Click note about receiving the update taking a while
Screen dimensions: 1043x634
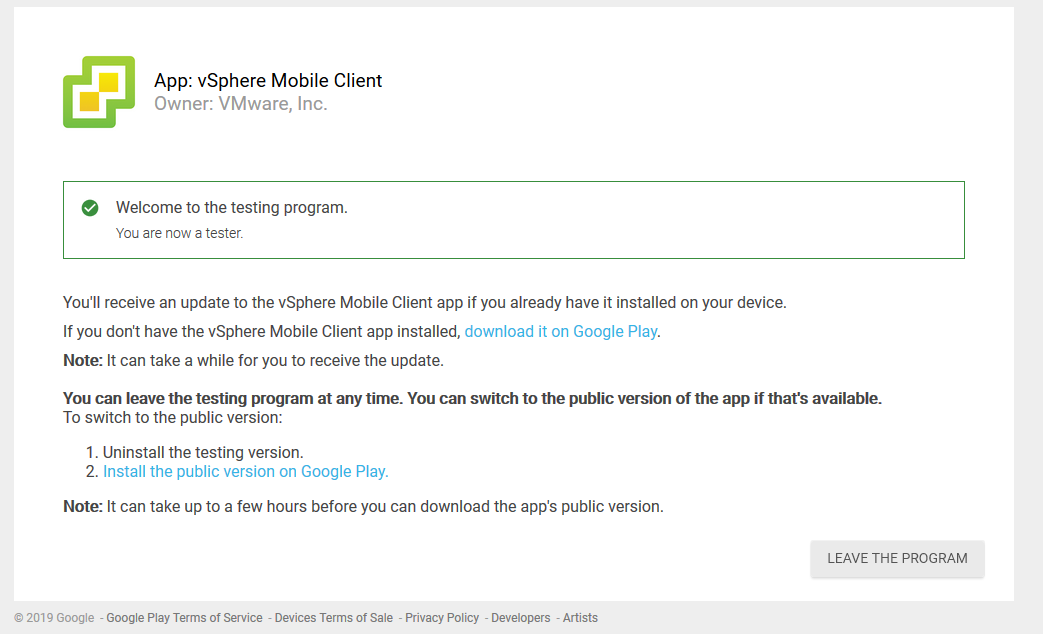[253, 361]
